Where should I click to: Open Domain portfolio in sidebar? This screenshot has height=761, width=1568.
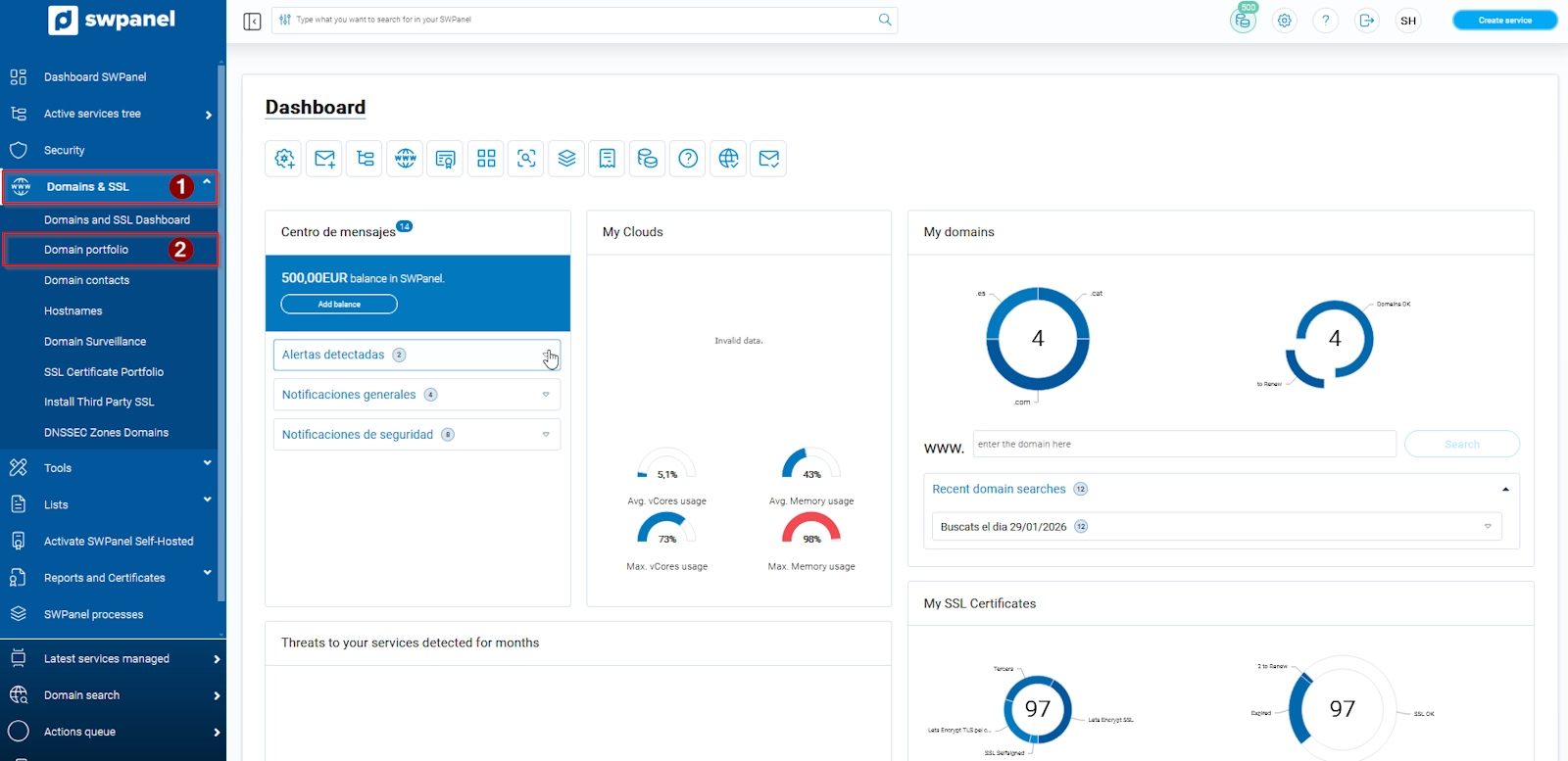click(x=86, y=250)
